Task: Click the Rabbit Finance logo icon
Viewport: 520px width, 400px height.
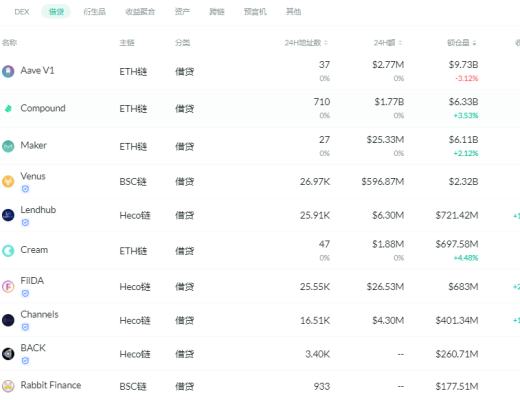Action: click(8, 386)
